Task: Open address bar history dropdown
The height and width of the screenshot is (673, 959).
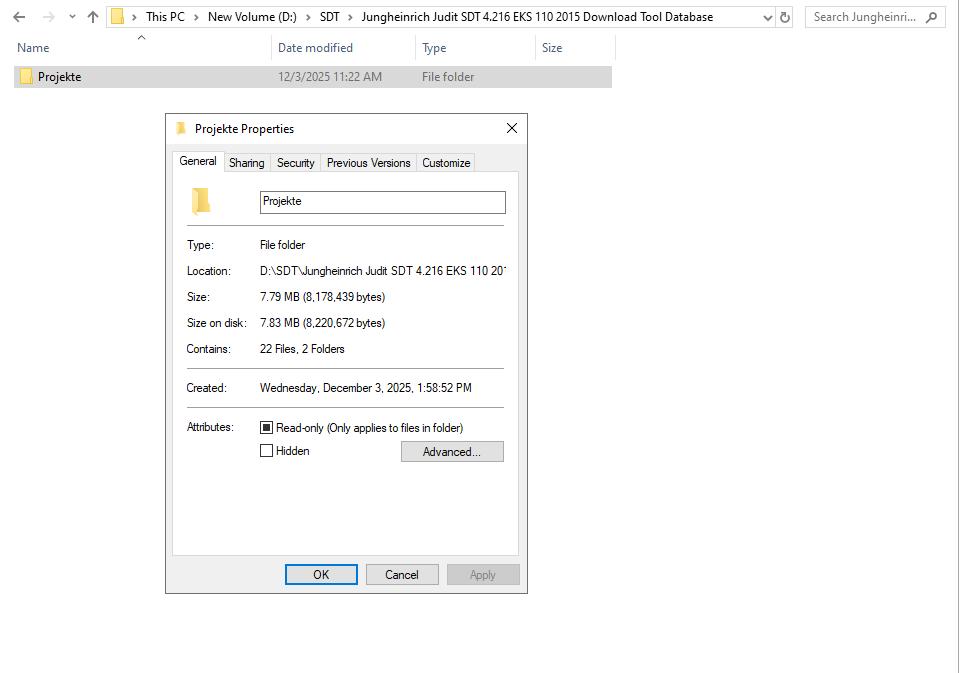Action: (768, 18)
